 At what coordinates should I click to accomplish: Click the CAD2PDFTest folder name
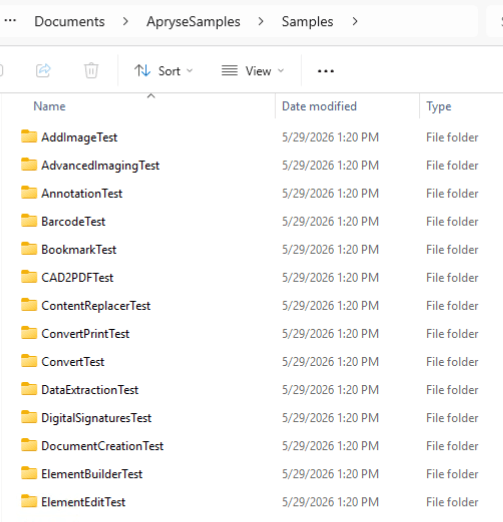point(77,278)
